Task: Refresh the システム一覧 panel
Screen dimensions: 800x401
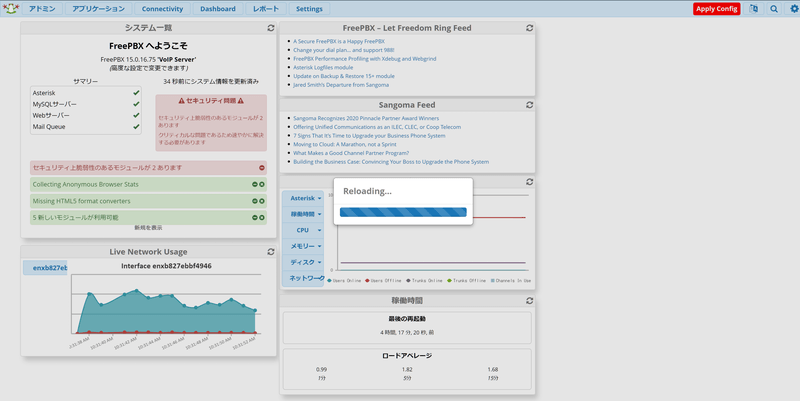Action: [271, 28]
